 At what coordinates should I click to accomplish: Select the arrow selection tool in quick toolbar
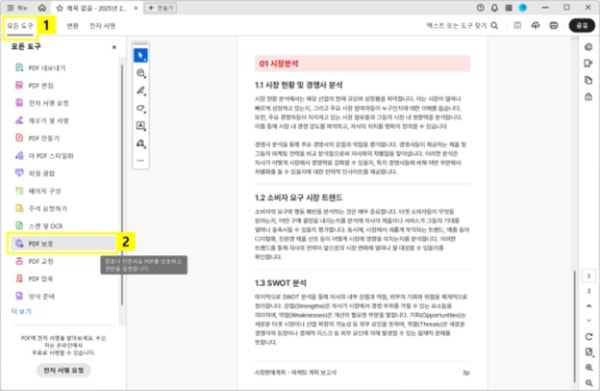point(141,55)
